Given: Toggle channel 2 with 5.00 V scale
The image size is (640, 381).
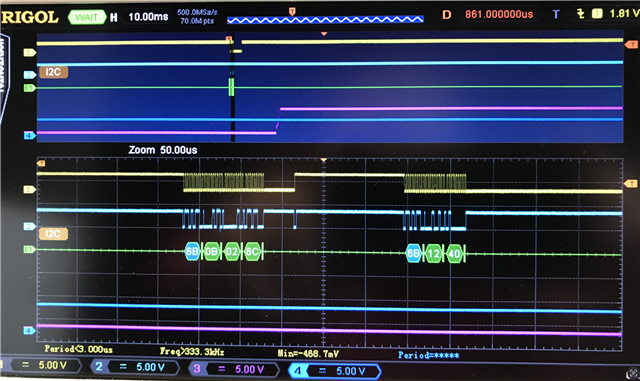Looking at the screenshot, I should [x=135, y=367].
